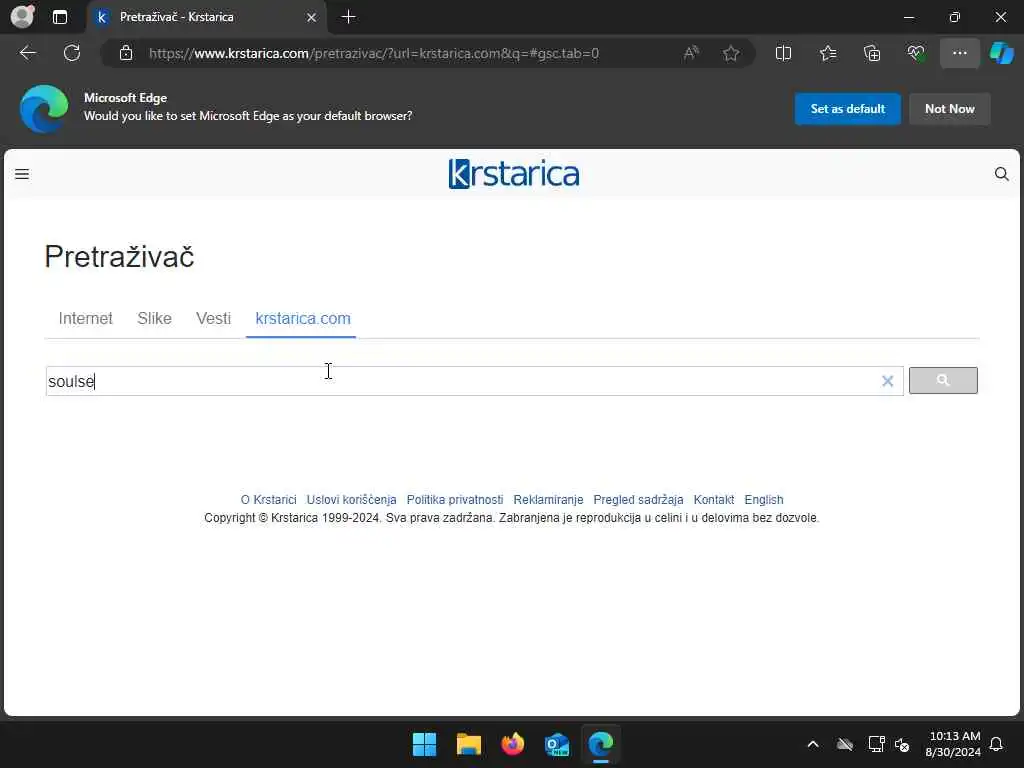Open Politika privatnosti link
This screenshot has width=1024, height=768.
(x=455, y=500)
